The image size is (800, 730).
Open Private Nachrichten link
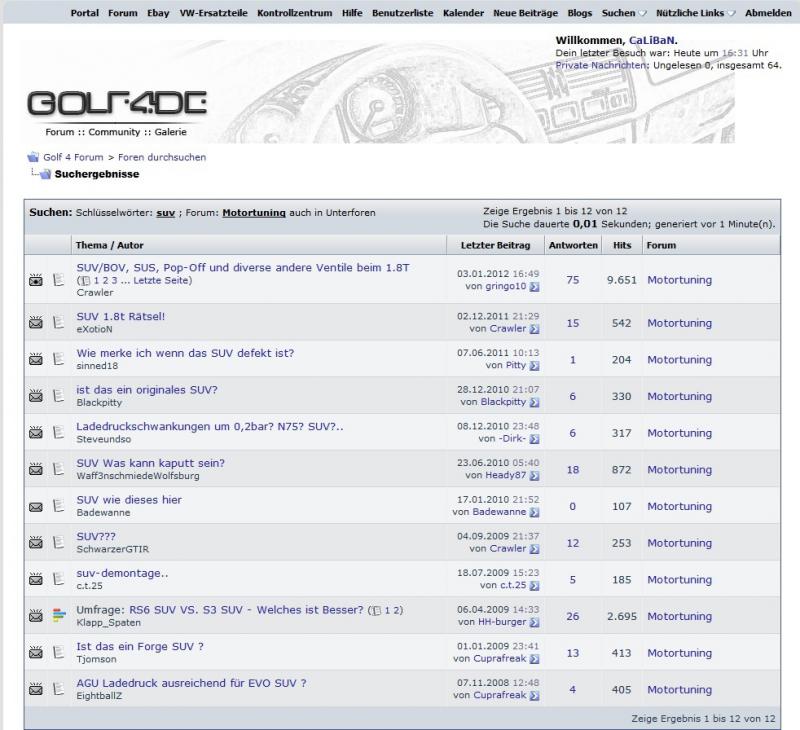602,65
